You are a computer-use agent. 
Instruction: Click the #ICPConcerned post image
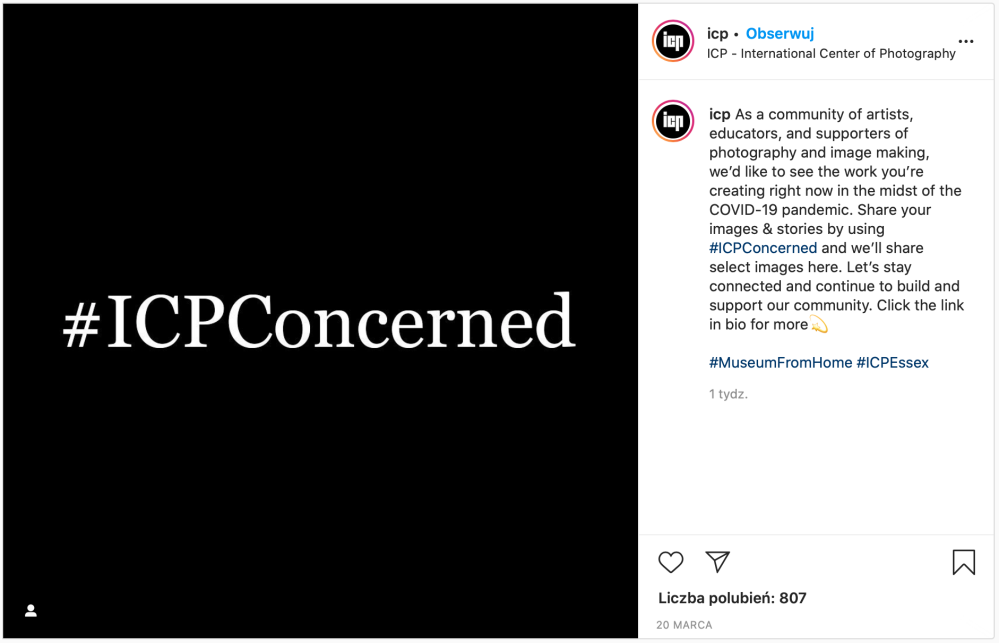tap(320, 321)
